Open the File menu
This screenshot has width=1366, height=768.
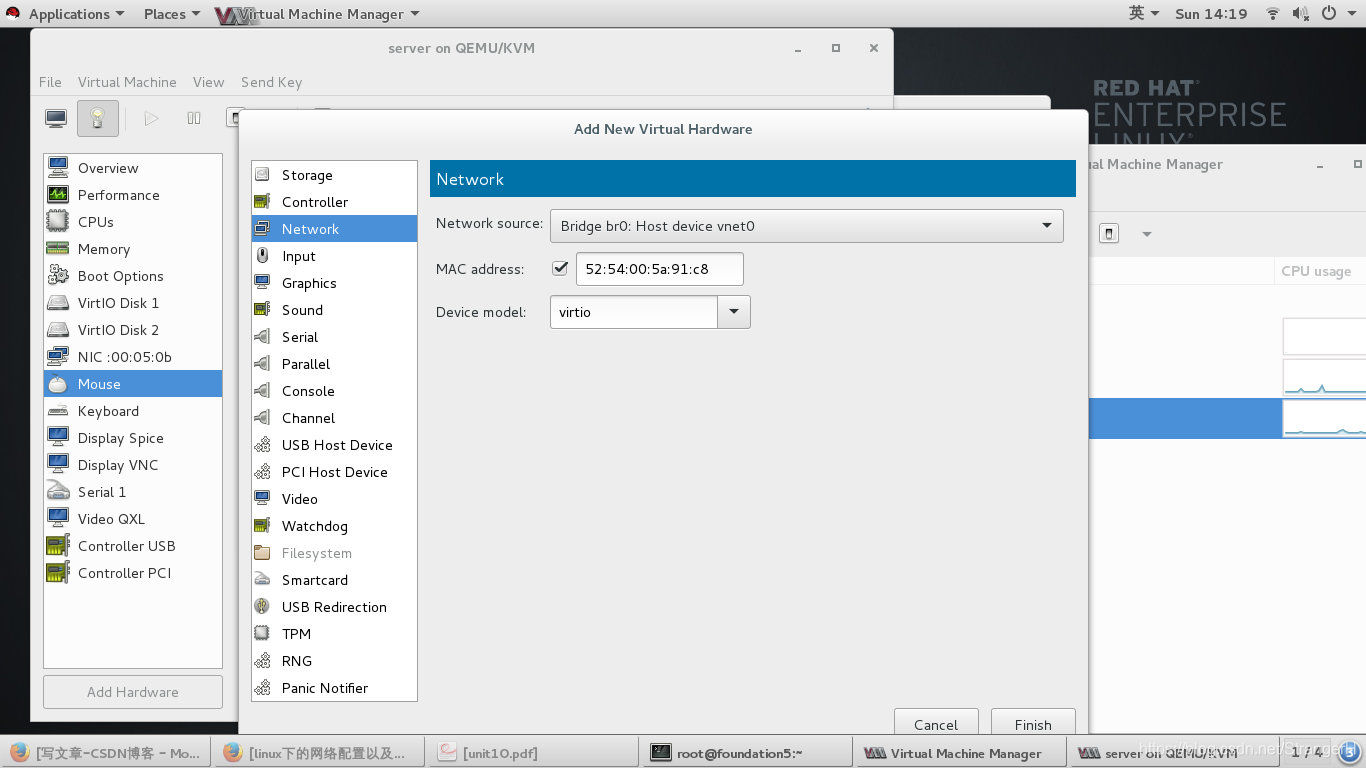coord(50,82)
